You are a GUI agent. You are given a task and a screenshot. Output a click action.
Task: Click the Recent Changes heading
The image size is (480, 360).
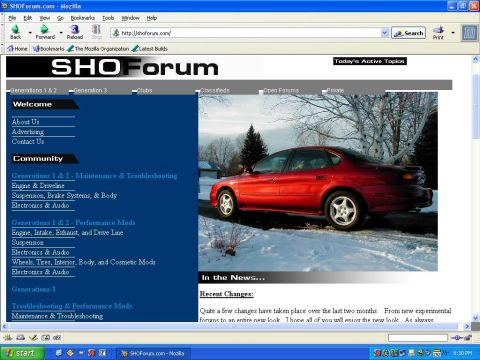pos(227,294)
